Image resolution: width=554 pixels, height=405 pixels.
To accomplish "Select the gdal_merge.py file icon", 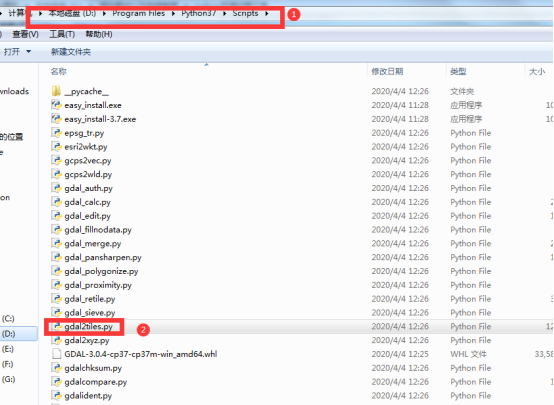I will 56,243.
